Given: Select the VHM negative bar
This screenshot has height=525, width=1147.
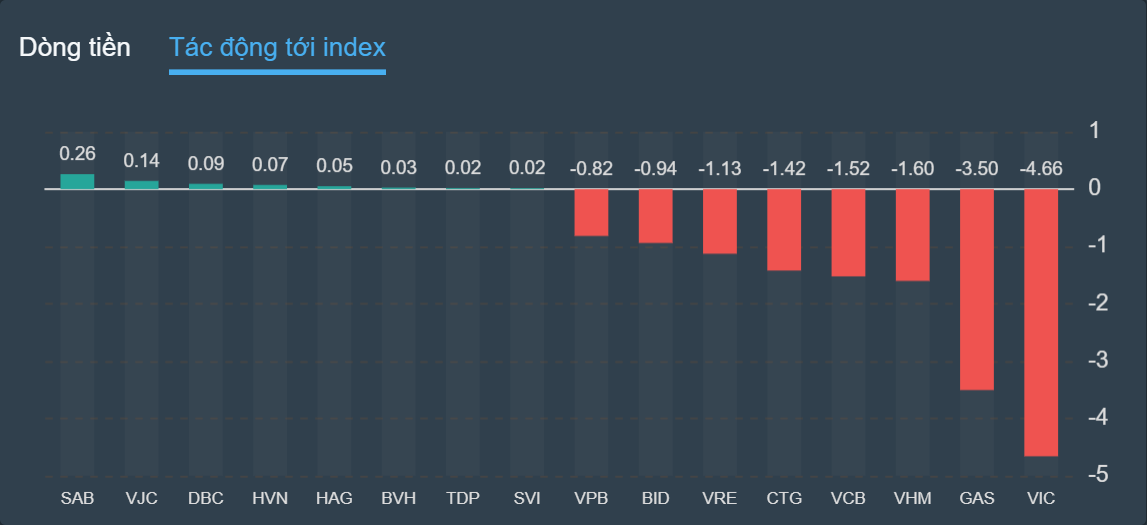Looking at the screenshot, I should tap(912, 235).
